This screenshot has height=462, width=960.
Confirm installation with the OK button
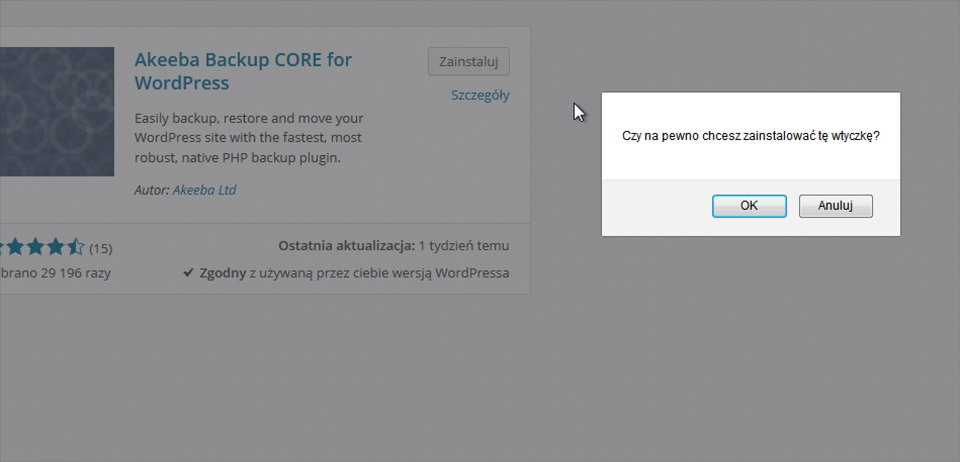749,206
